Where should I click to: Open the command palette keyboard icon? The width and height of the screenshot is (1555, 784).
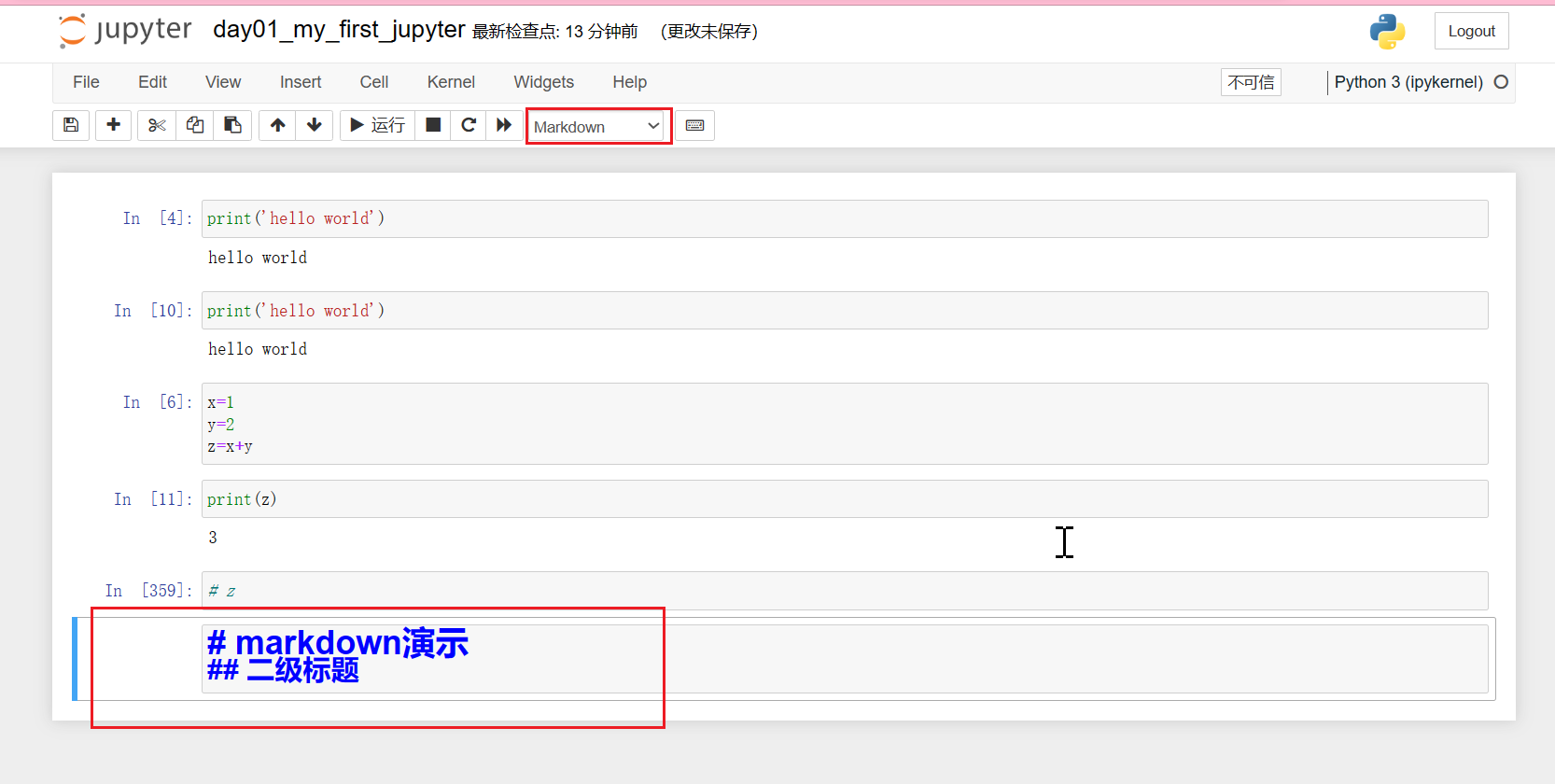[694, 125]
